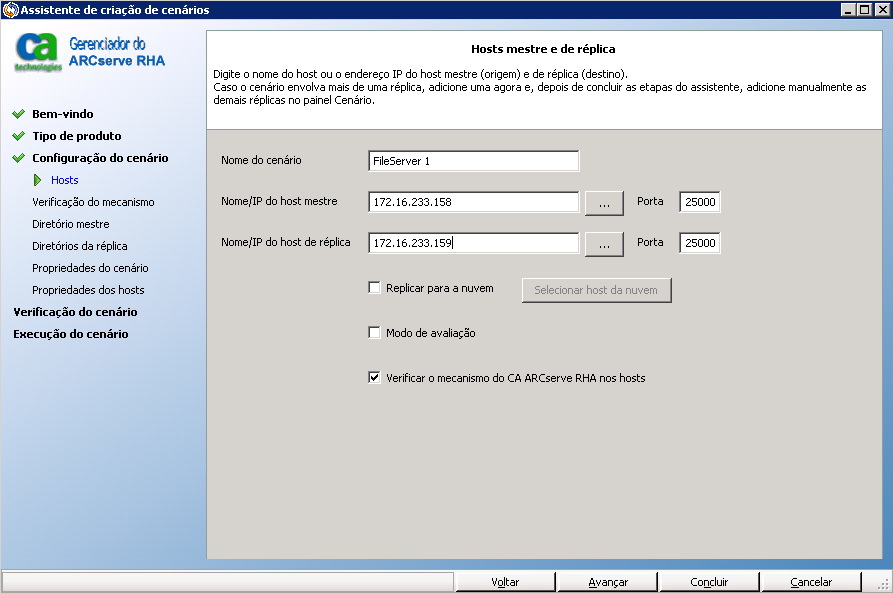Click the wizard icon in the title bar

click(10, 10)
